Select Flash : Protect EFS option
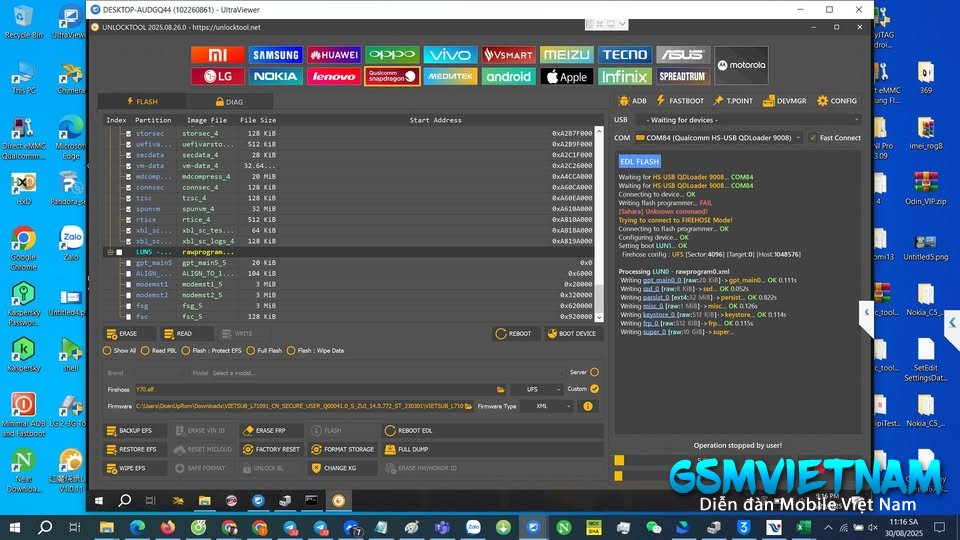Screen dimensions: 960x540 coord(186,351)
